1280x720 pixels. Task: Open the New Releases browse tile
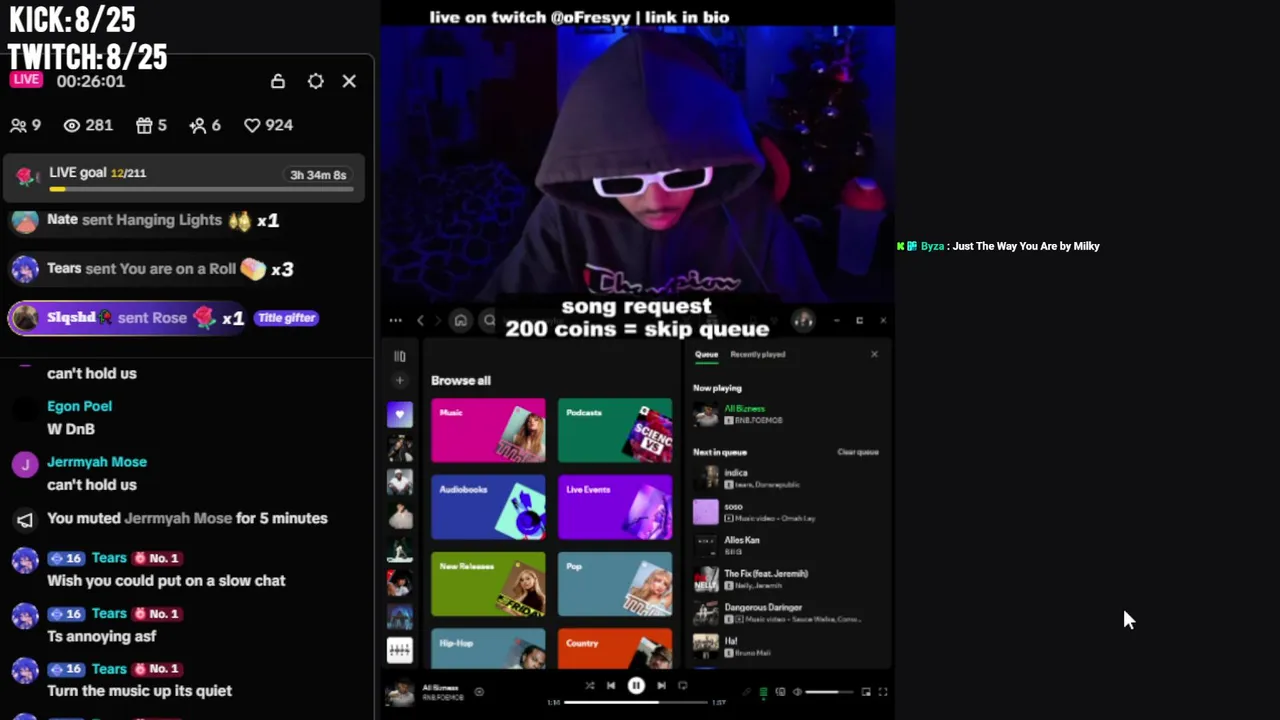click(488, 584)
